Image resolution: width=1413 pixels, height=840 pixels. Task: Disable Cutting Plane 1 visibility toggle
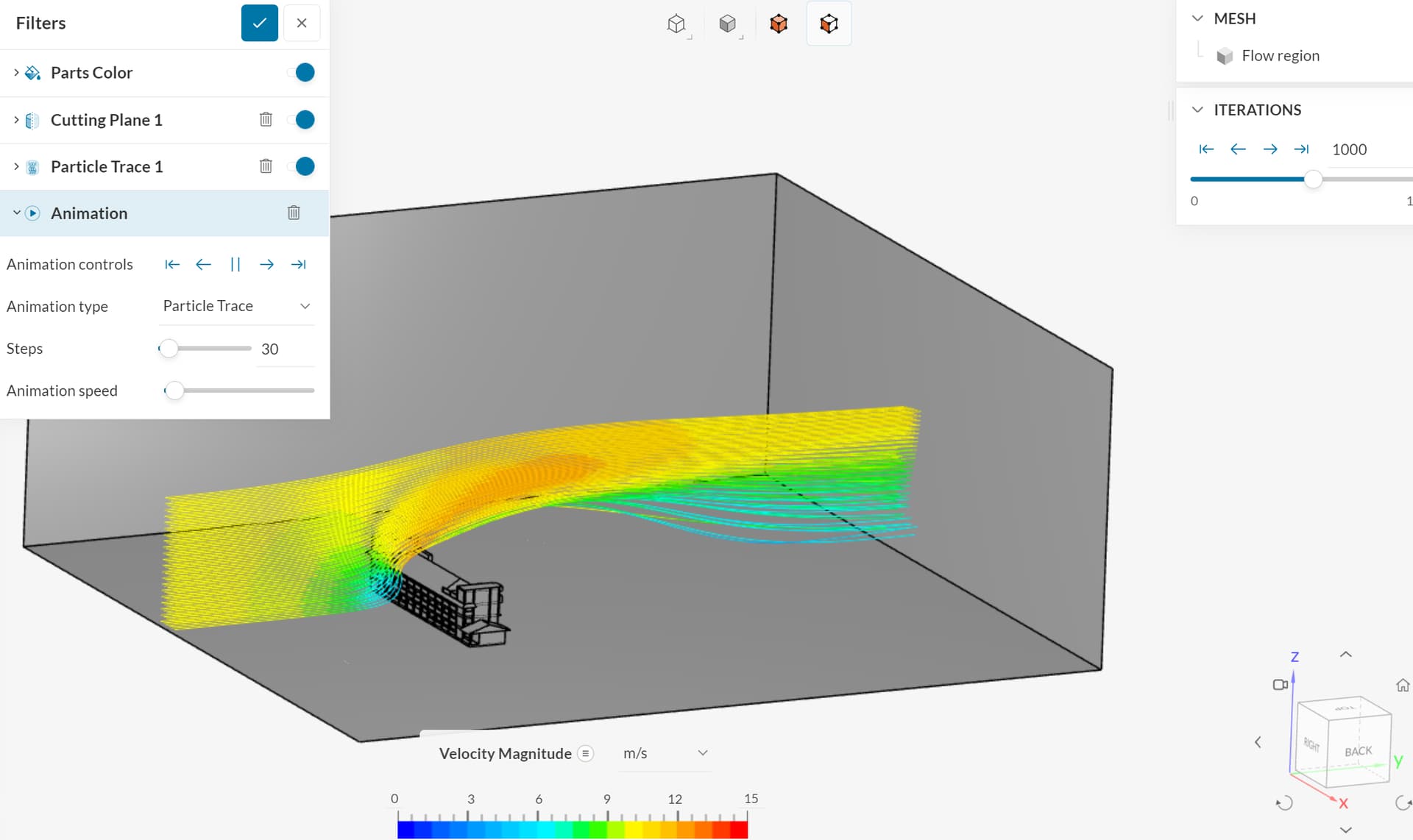(x=303, y=120)
